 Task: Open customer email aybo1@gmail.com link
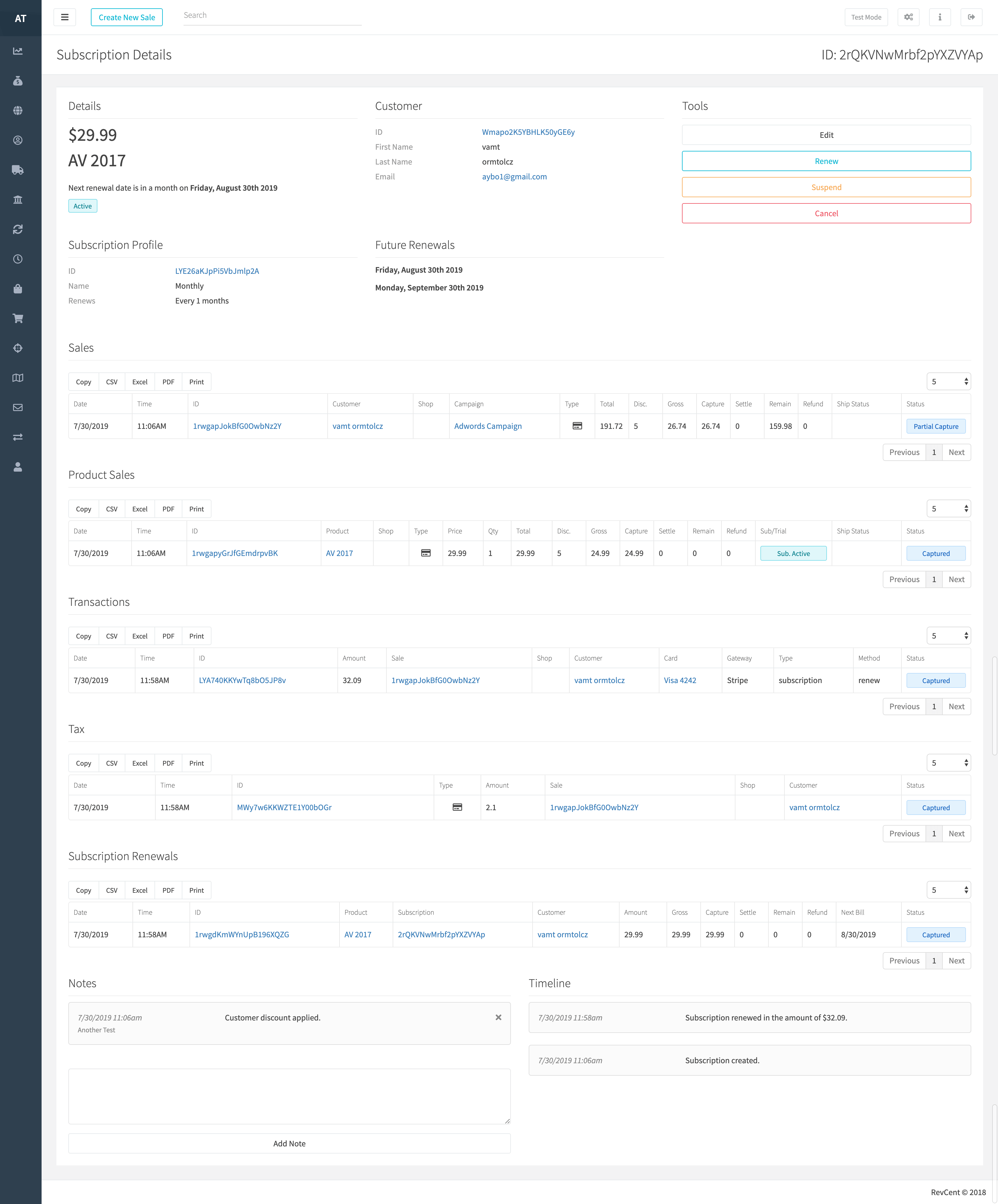click(x=514, y=177)
